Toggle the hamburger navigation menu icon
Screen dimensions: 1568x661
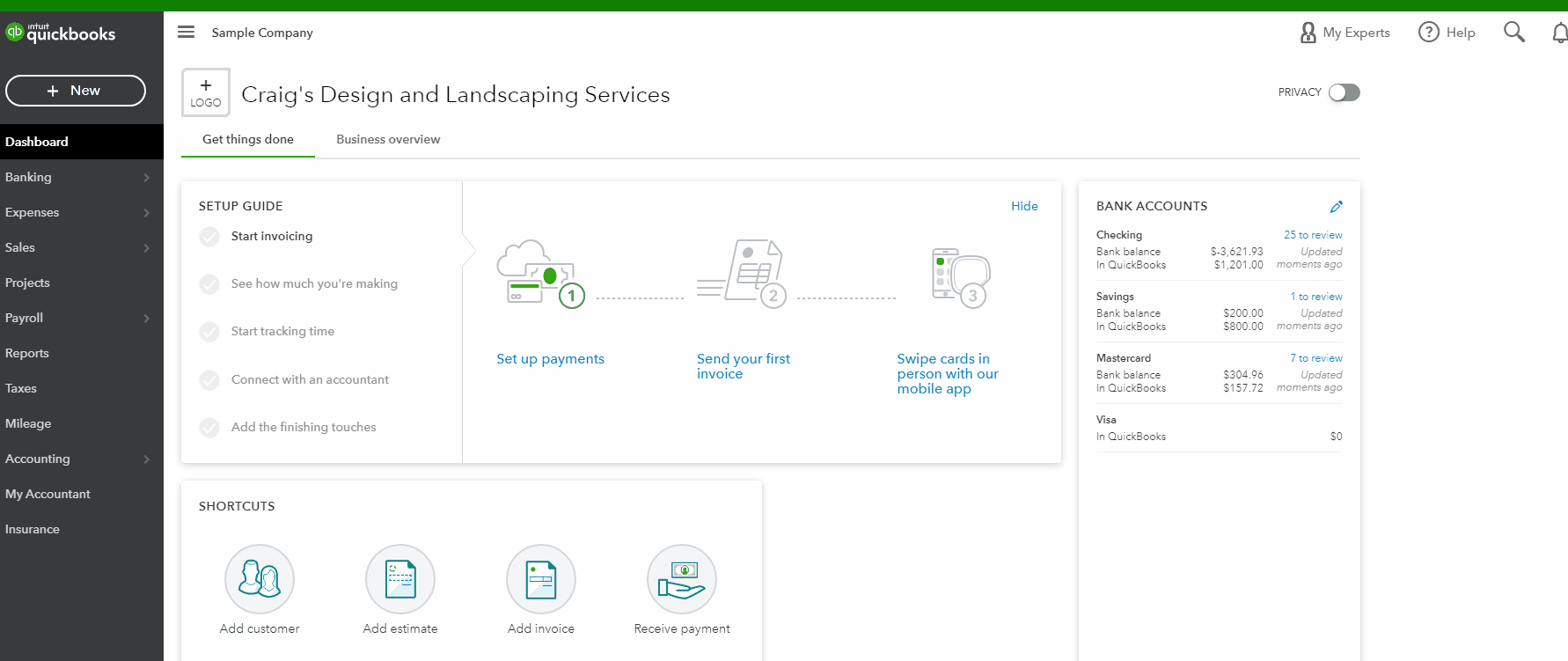tap(186, 33)
